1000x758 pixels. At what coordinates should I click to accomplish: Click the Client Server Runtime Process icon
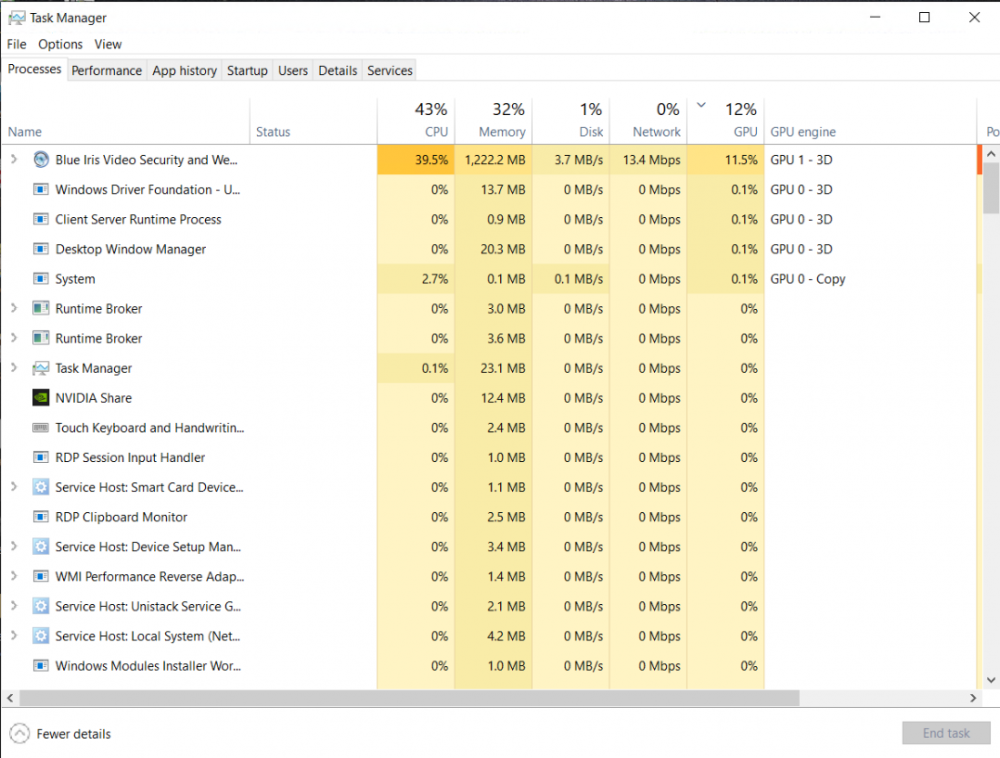pos(41,219)
